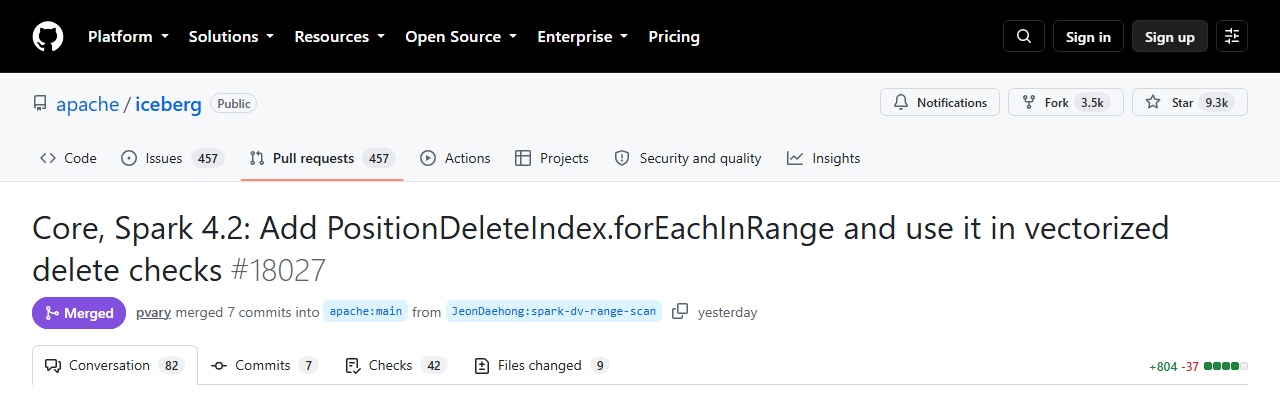Click the +804 additions count
1280x400 pixels.
click(x=1163, y=366)
